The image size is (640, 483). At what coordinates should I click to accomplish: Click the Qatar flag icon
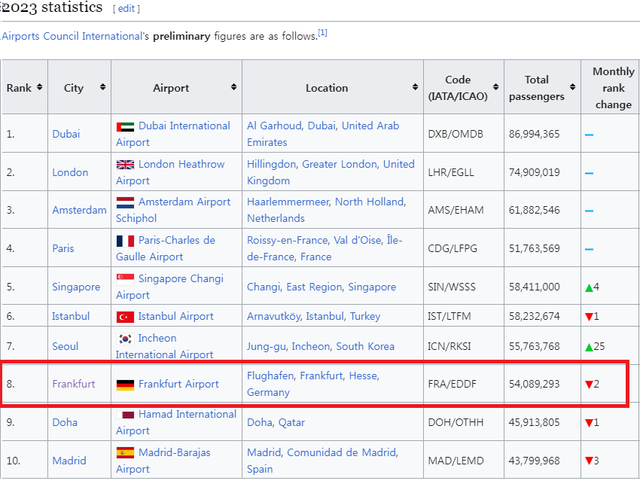(x=125, y=414)
